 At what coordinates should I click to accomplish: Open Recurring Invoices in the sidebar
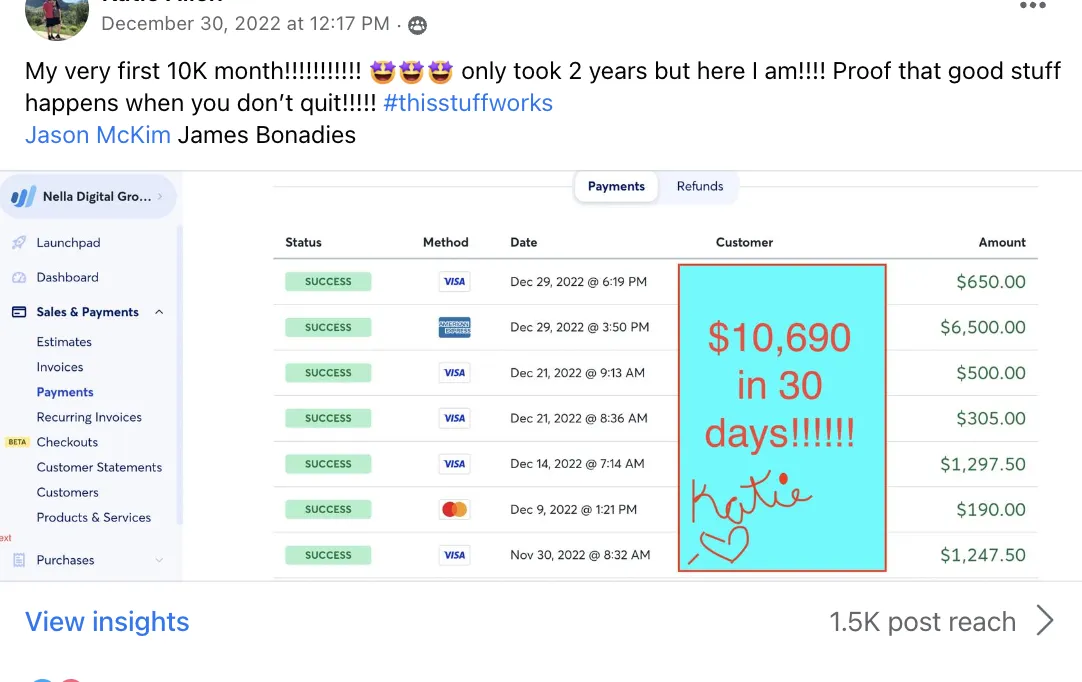pyautogui.click(x=89, y=417)
